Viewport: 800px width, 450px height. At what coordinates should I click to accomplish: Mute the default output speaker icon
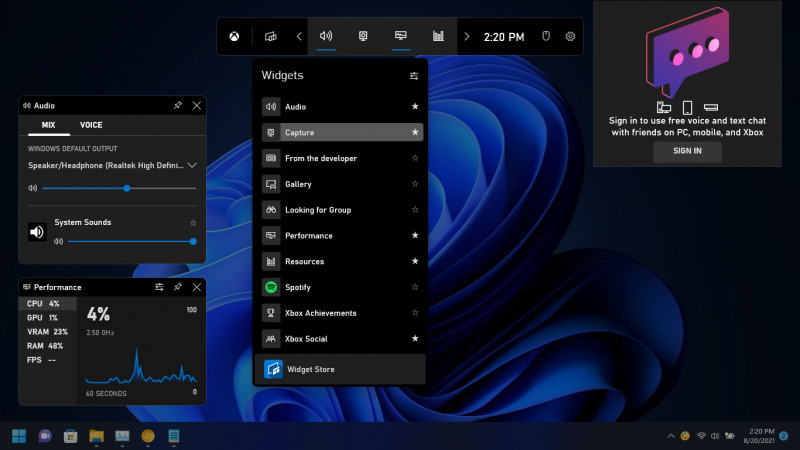33,188
